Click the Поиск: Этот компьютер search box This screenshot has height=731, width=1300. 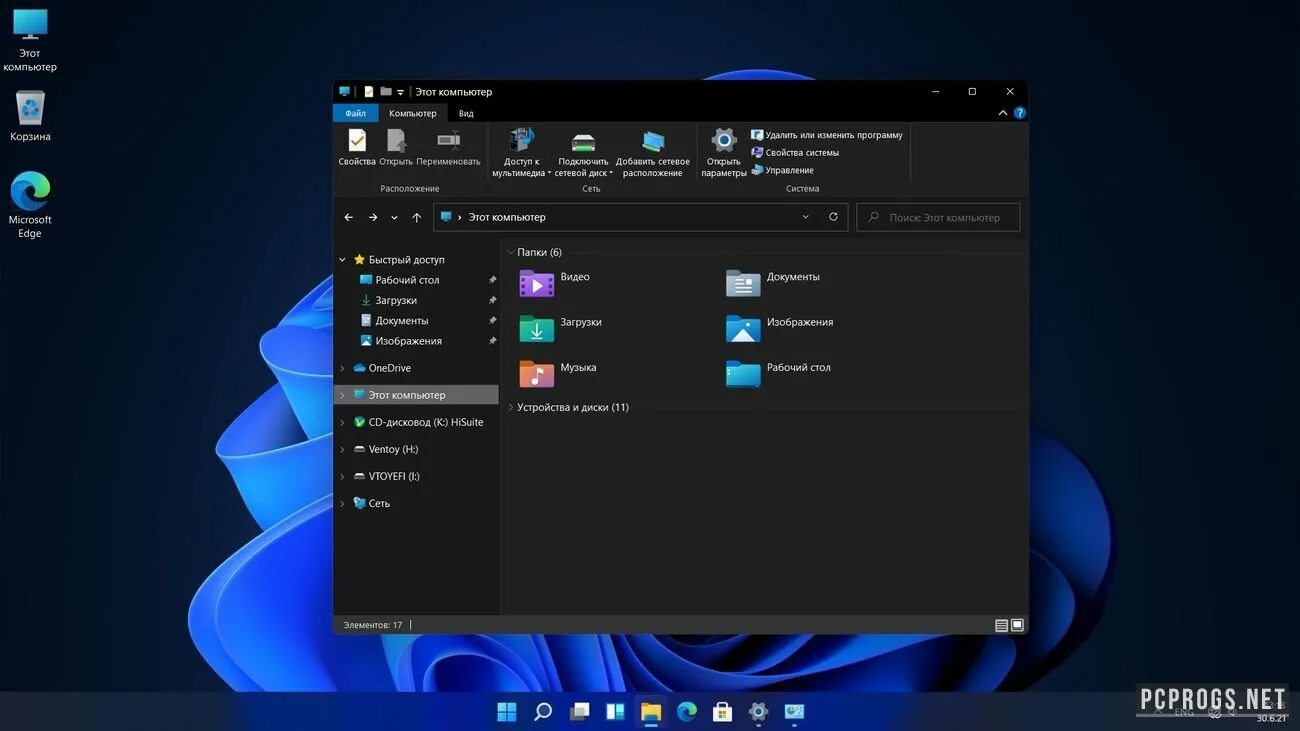938,217
